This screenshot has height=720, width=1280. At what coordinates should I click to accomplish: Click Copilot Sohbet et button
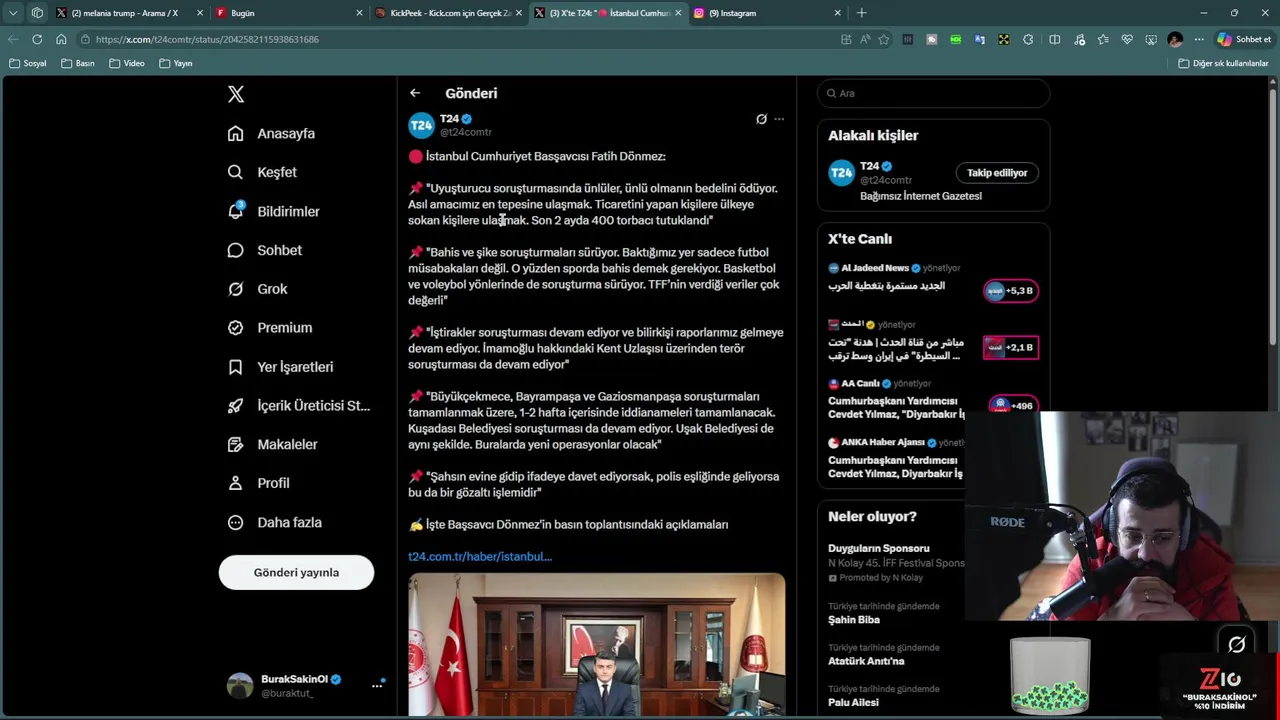pyautogui.click(x=1244, y=39)
